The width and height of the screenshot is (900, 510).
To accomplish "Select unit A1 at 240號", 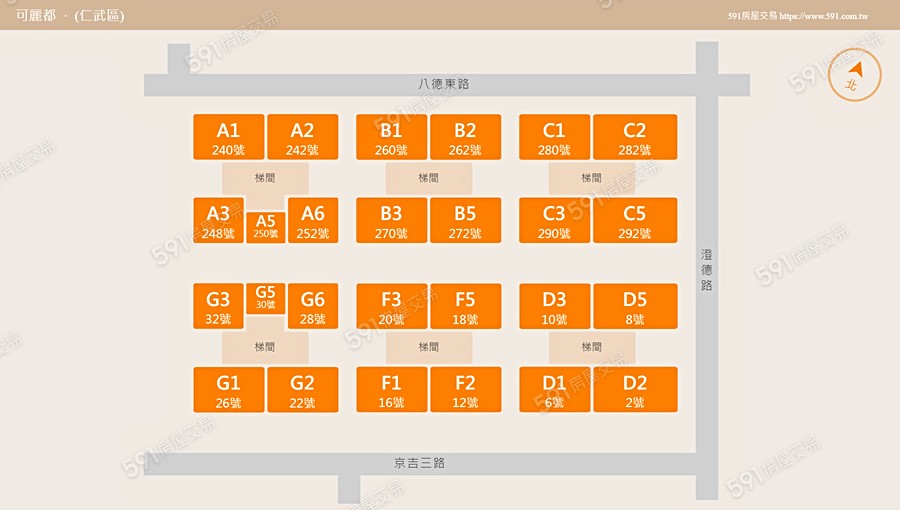I will tap(229, 138).
